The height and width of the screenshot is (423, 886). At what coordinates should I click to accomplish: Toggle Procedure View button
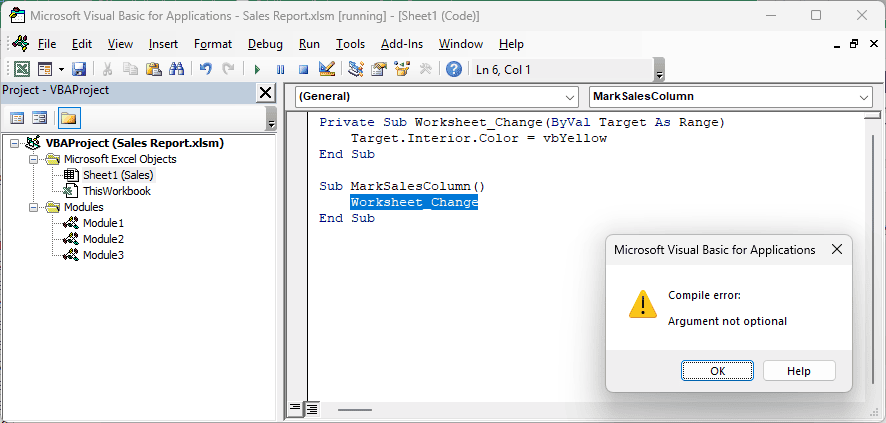click(x=295, y=408)
